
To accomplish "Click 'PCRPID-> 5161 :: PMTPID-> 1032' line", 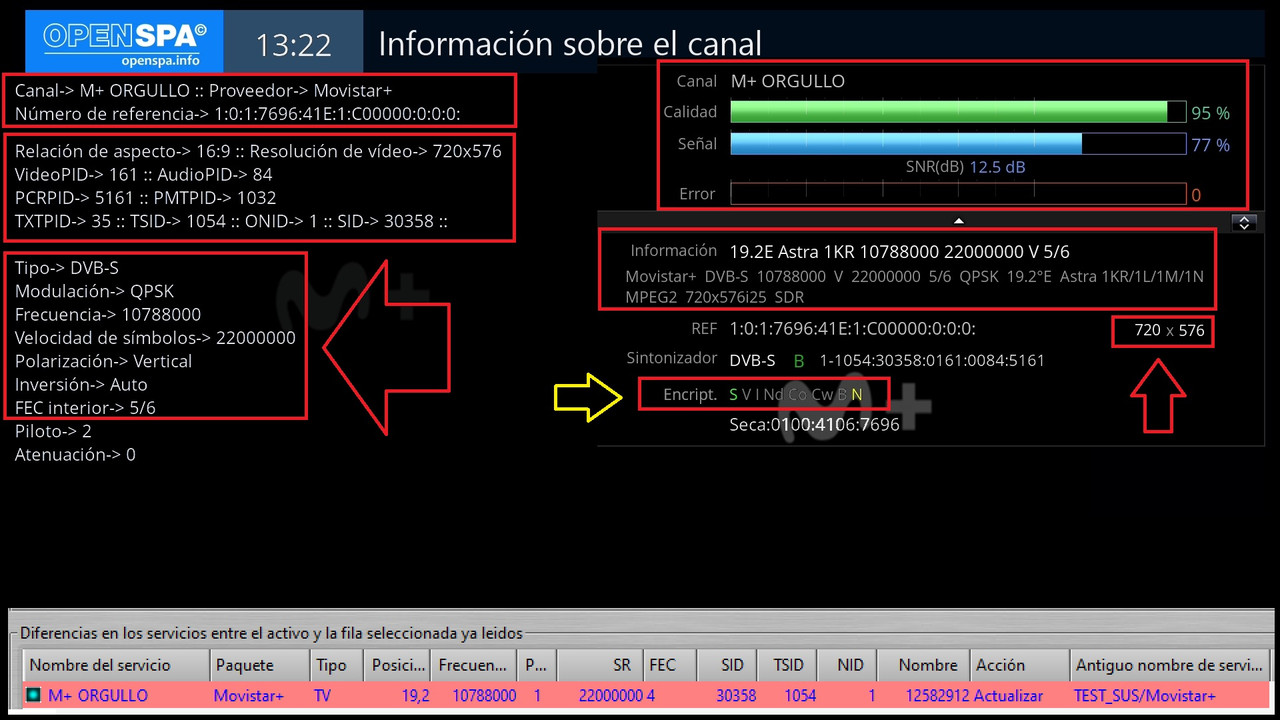I will [x=145, y=197].
